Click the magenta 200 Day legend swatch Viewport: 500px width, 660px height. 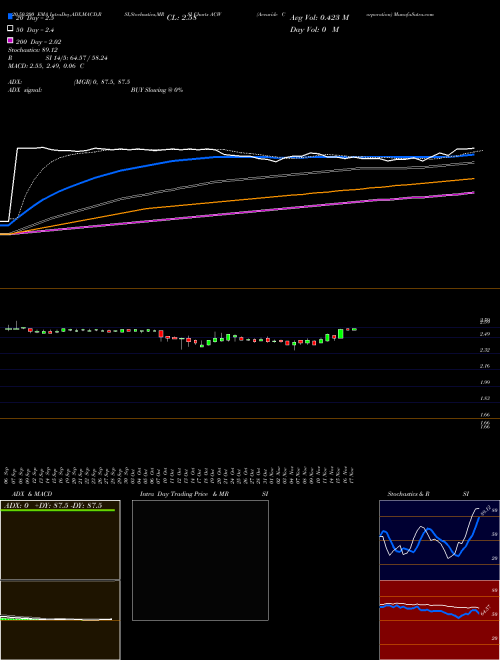pos(10,40)
